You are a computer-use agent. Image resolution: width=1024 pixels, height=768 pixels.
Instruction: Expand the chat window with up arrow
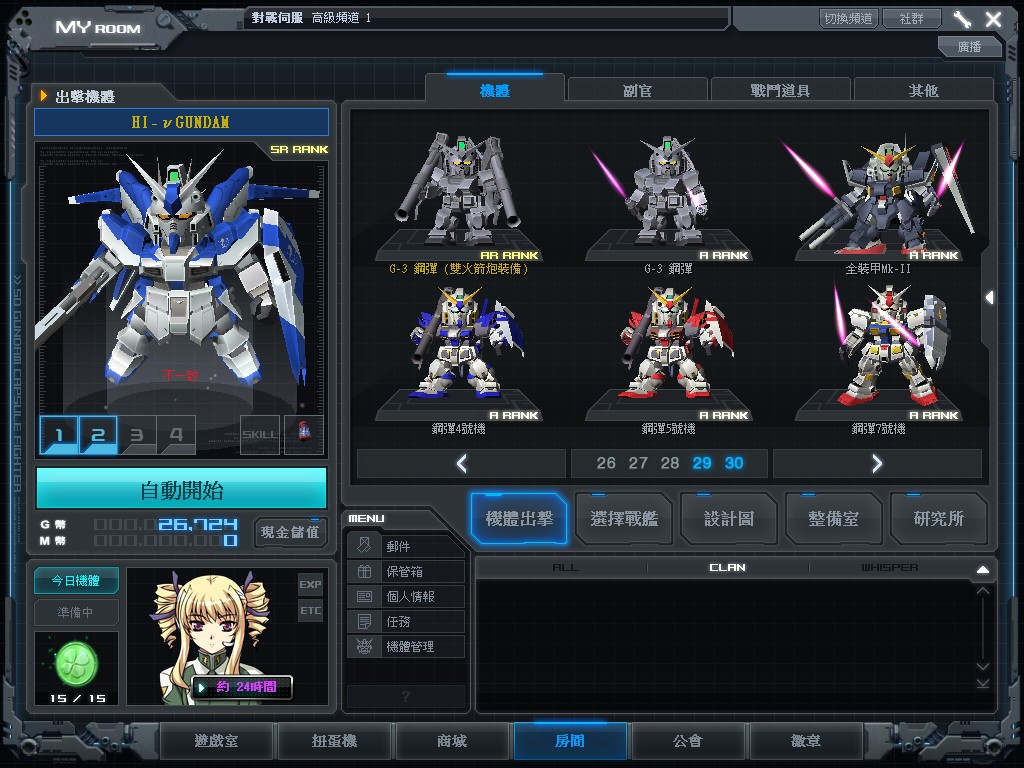point(982,569)
